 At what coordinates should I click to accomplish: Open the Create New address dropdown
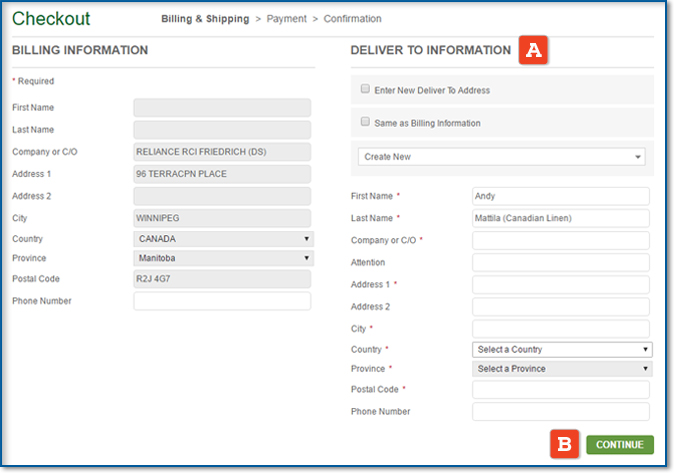click(501, 157)
